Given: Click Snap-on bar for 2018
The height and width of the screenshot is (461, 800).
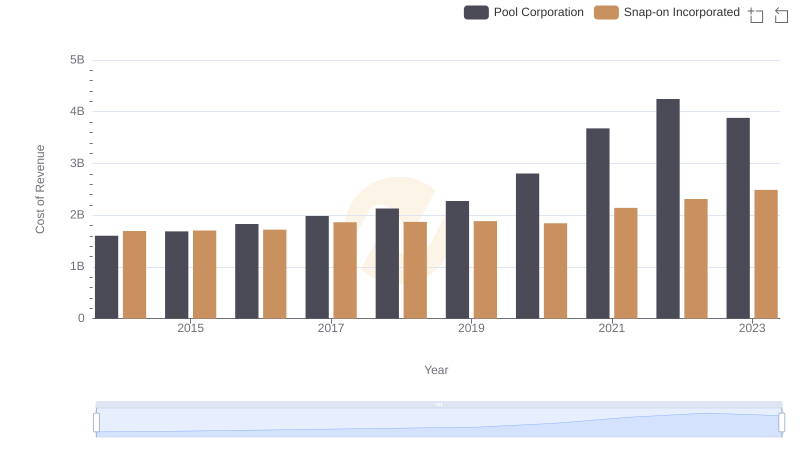Looking at the screenshot, I should point(415,270).
